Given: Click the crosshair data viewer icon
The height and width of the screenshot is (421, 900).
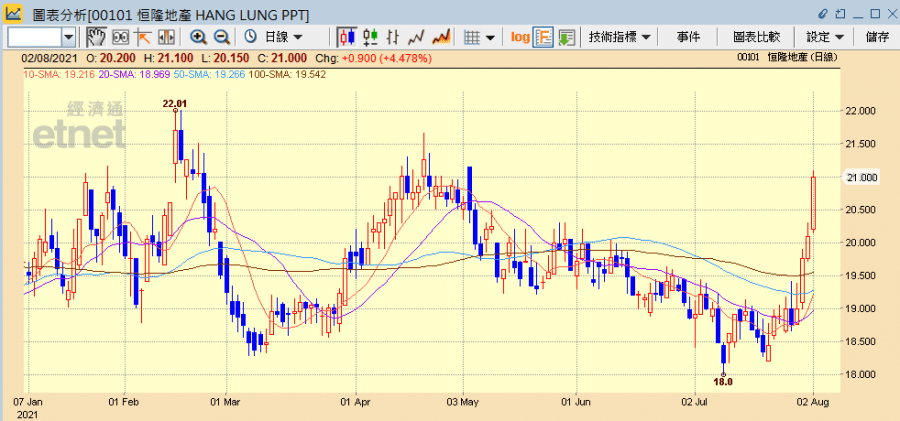Looking at the screenshot, I should coord(120,37).
